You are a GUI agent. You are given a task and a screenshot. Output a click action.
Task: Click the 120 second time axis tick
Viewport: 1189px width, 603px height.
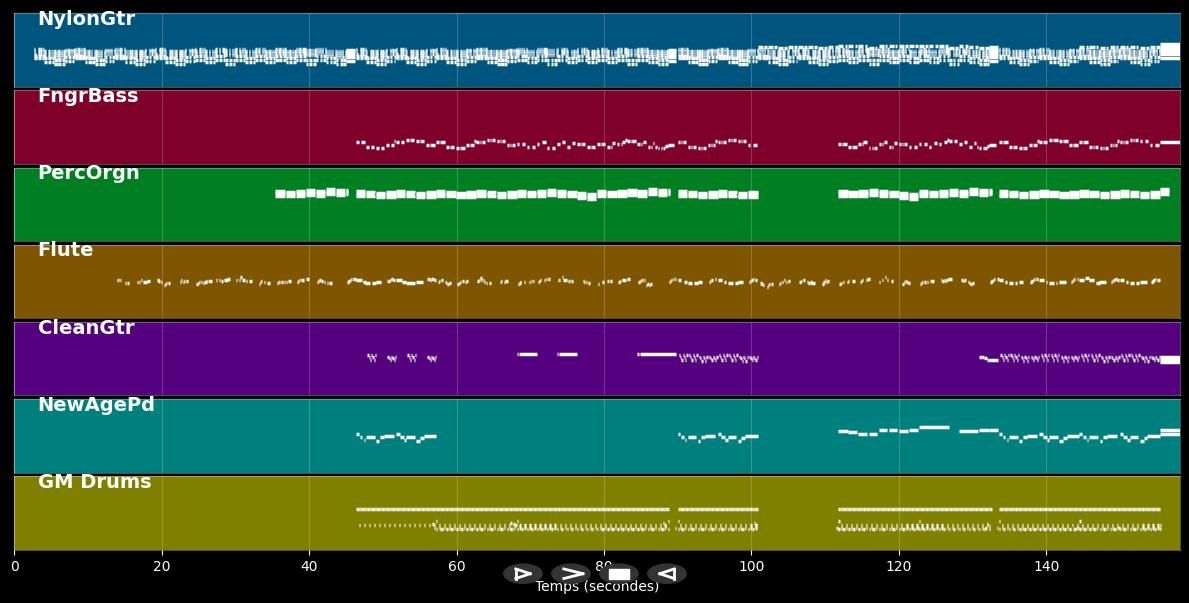click(x=899, y=567)
